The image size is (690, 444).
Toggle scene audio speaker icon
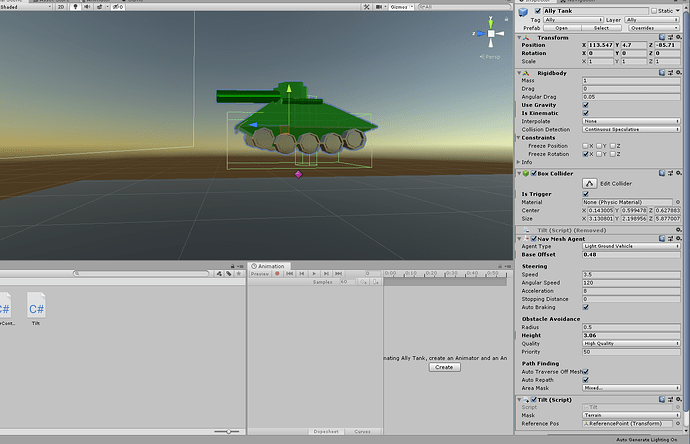[87, 7]
